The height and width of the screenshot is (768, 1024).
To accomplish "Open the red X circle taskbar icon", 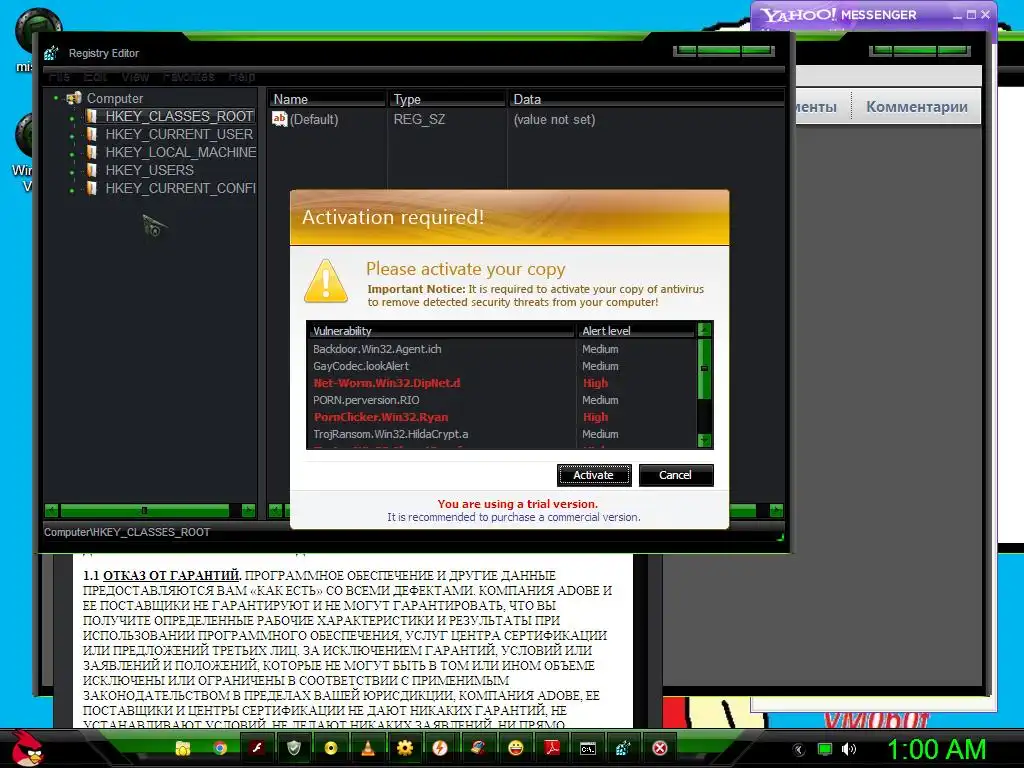I will pos(660,748).
